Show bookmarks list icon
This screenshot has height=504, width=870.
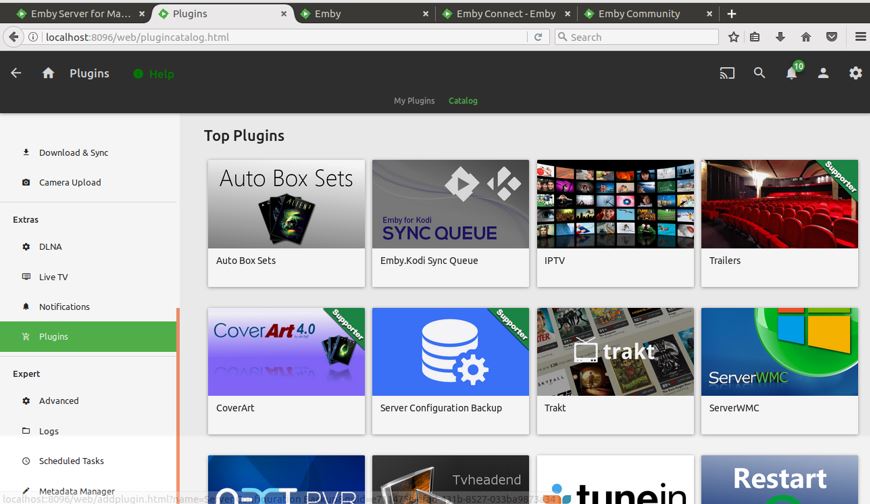point(755,37)
